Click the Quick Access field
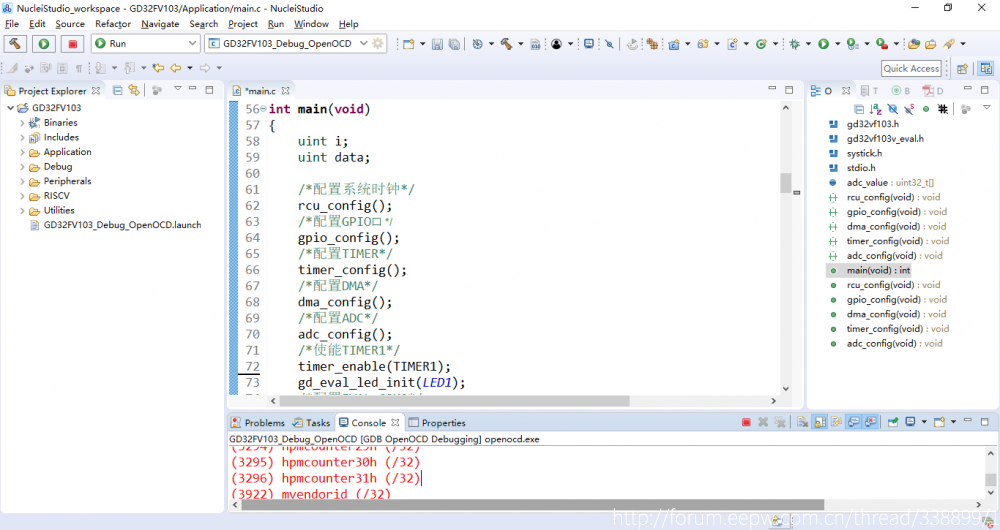 tap(911, 68)
